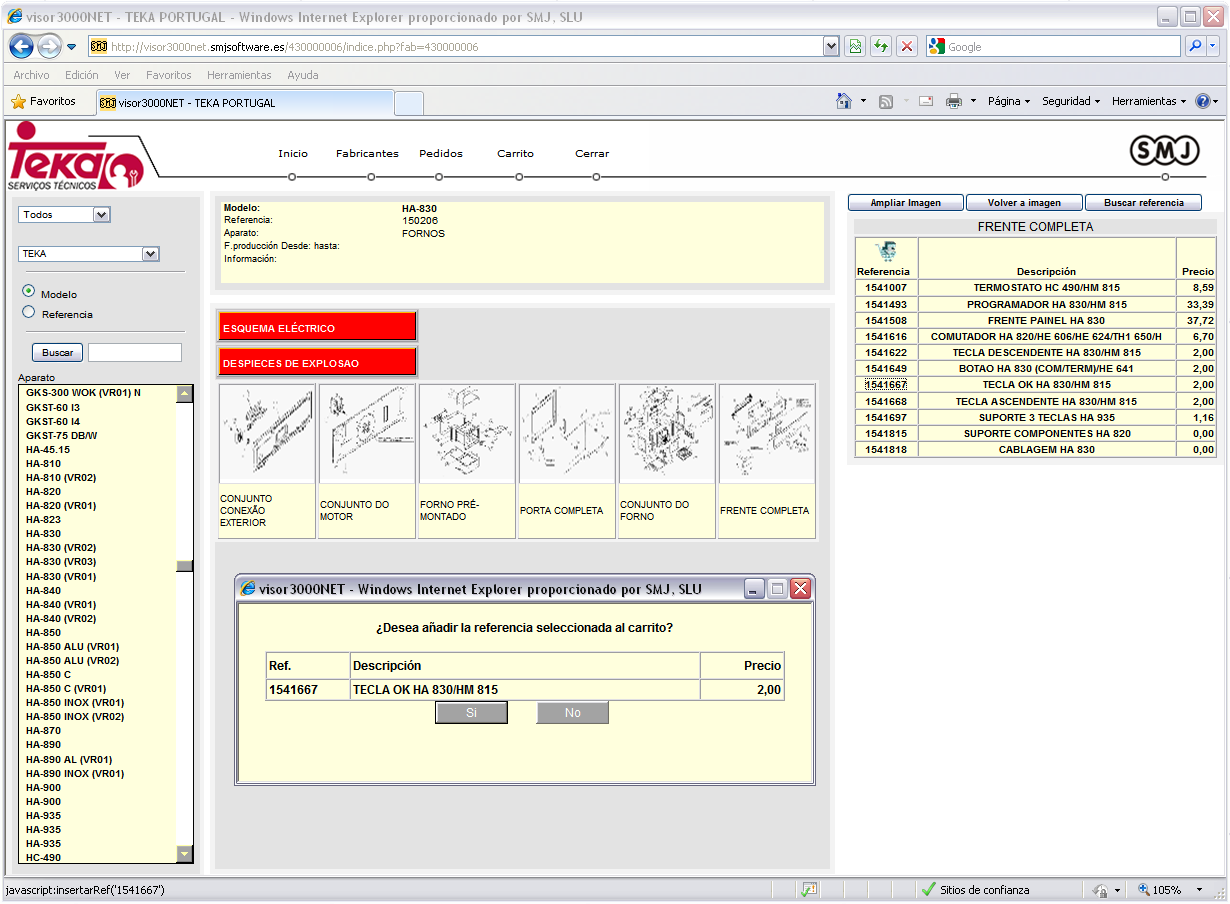This screenshot has width=1230, height=904.
Task: Go to Inicio in the navigation
Action: click(x=293, y=153)
